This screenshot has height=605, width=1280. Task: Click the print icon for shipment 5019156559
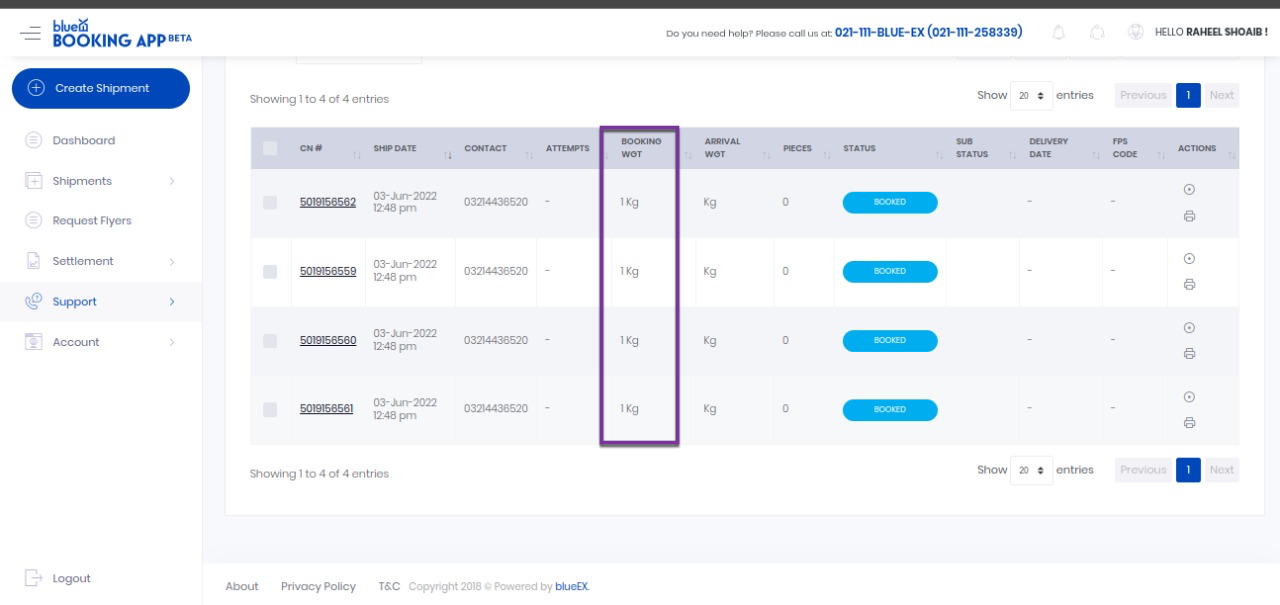click(x=1189, y=285)
